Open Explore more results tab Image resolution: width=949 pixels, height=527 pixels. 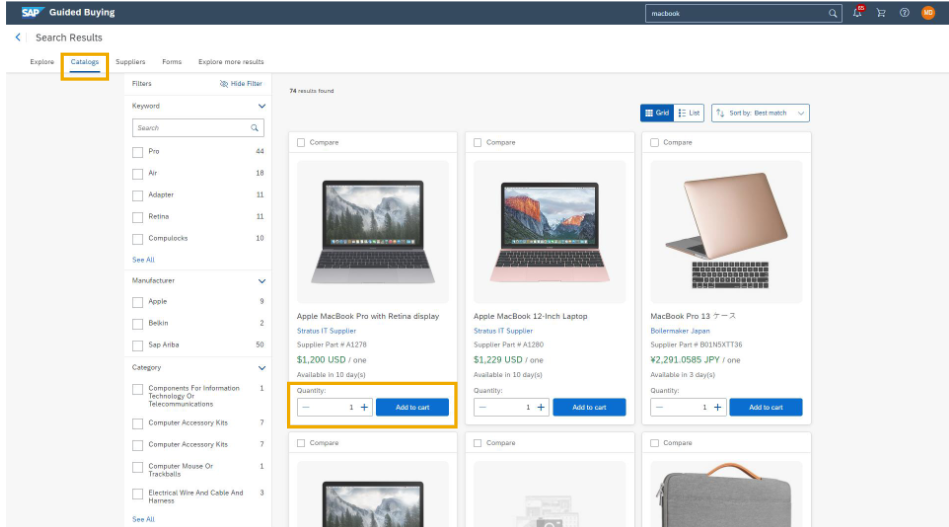coord(231,62)
